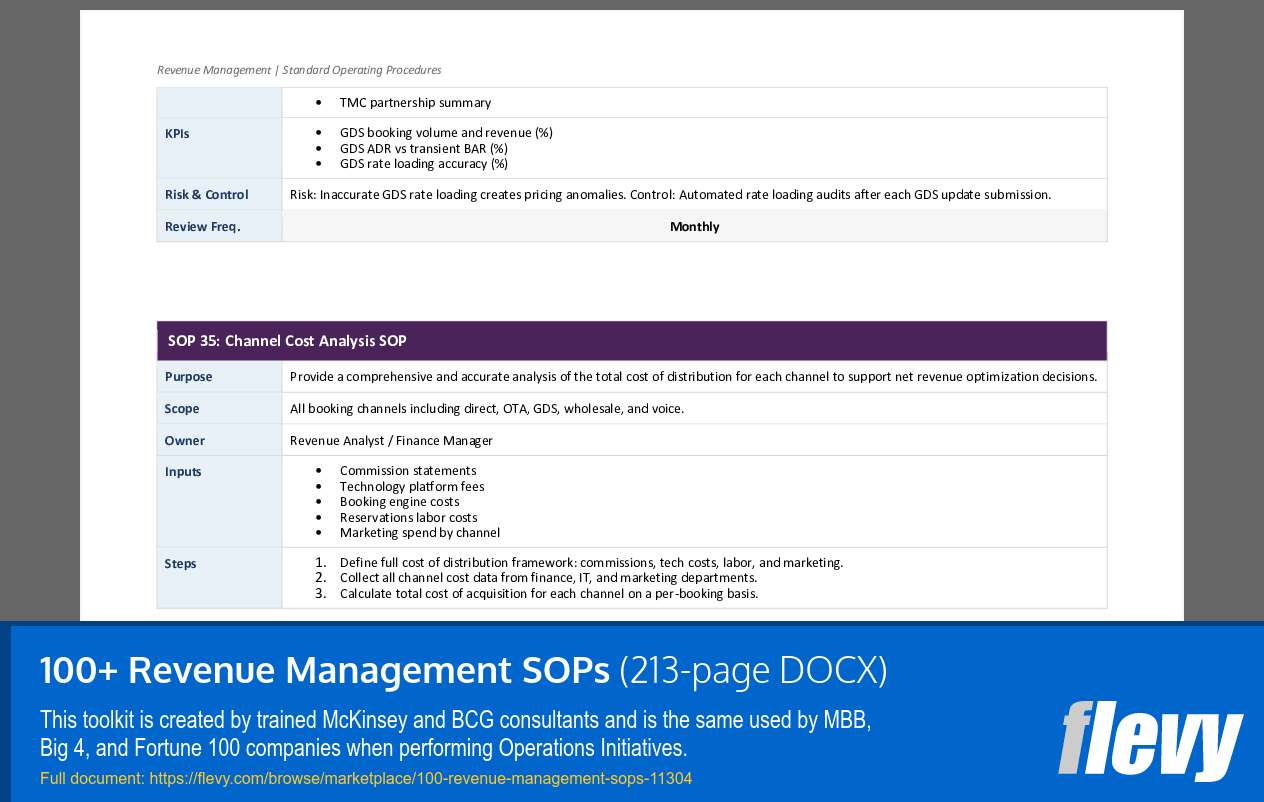The width and height of the screenshot is (1264, 802).
Task: Click the step one distribution framework line
Action: click(x=589, y=562)
